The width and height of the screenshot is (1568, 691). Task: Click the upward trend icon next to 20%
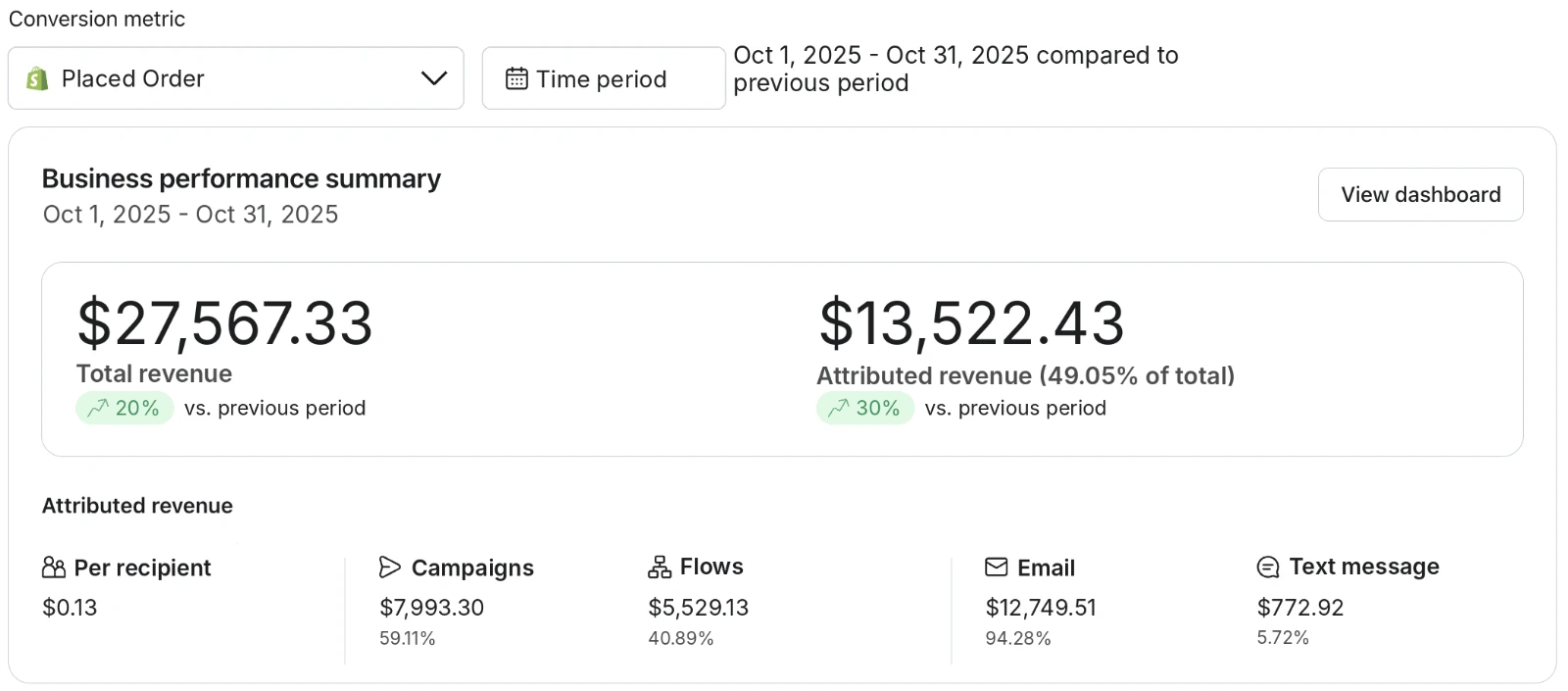coord(98,408)
